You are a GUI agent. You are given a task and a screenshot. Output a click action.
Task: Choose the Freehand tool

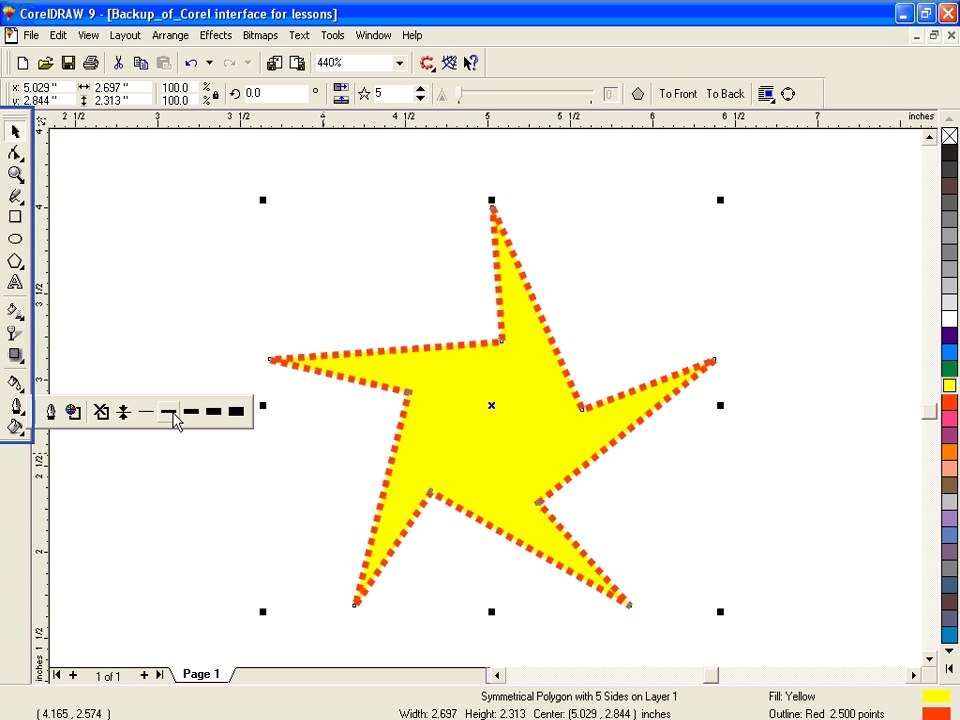(15, 196)
